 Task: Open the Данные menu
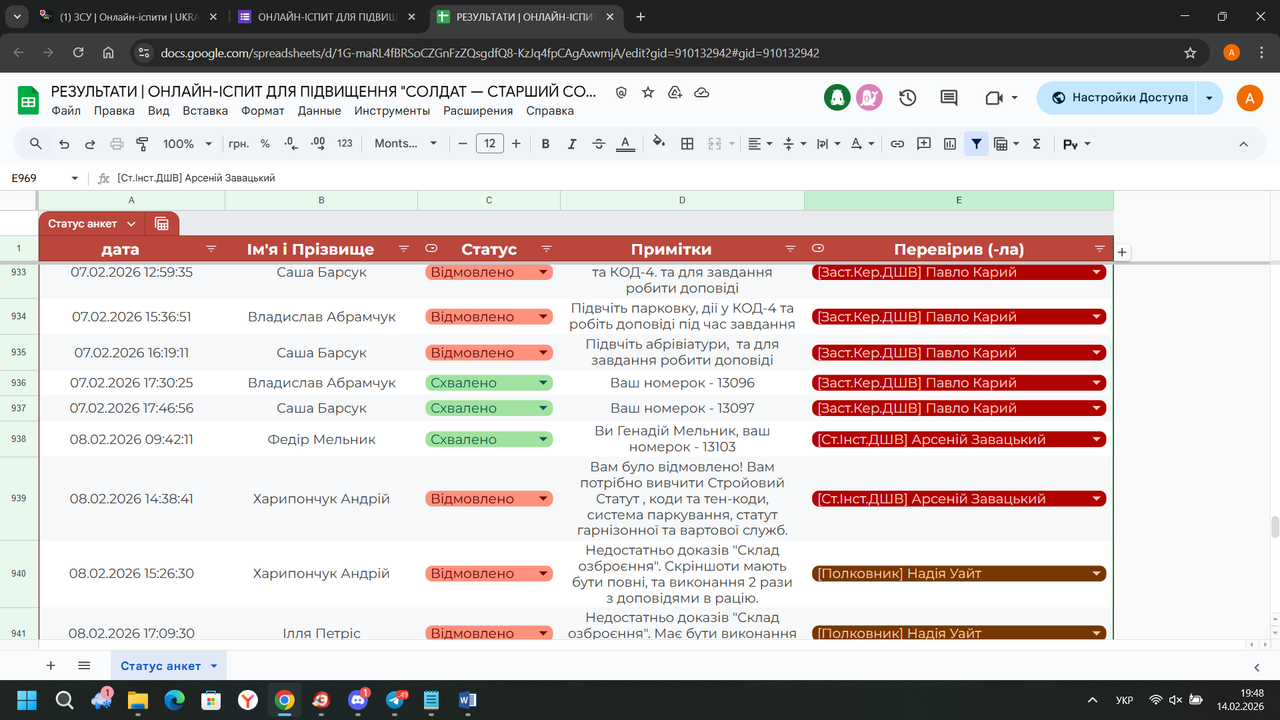(x=319, y=111)
